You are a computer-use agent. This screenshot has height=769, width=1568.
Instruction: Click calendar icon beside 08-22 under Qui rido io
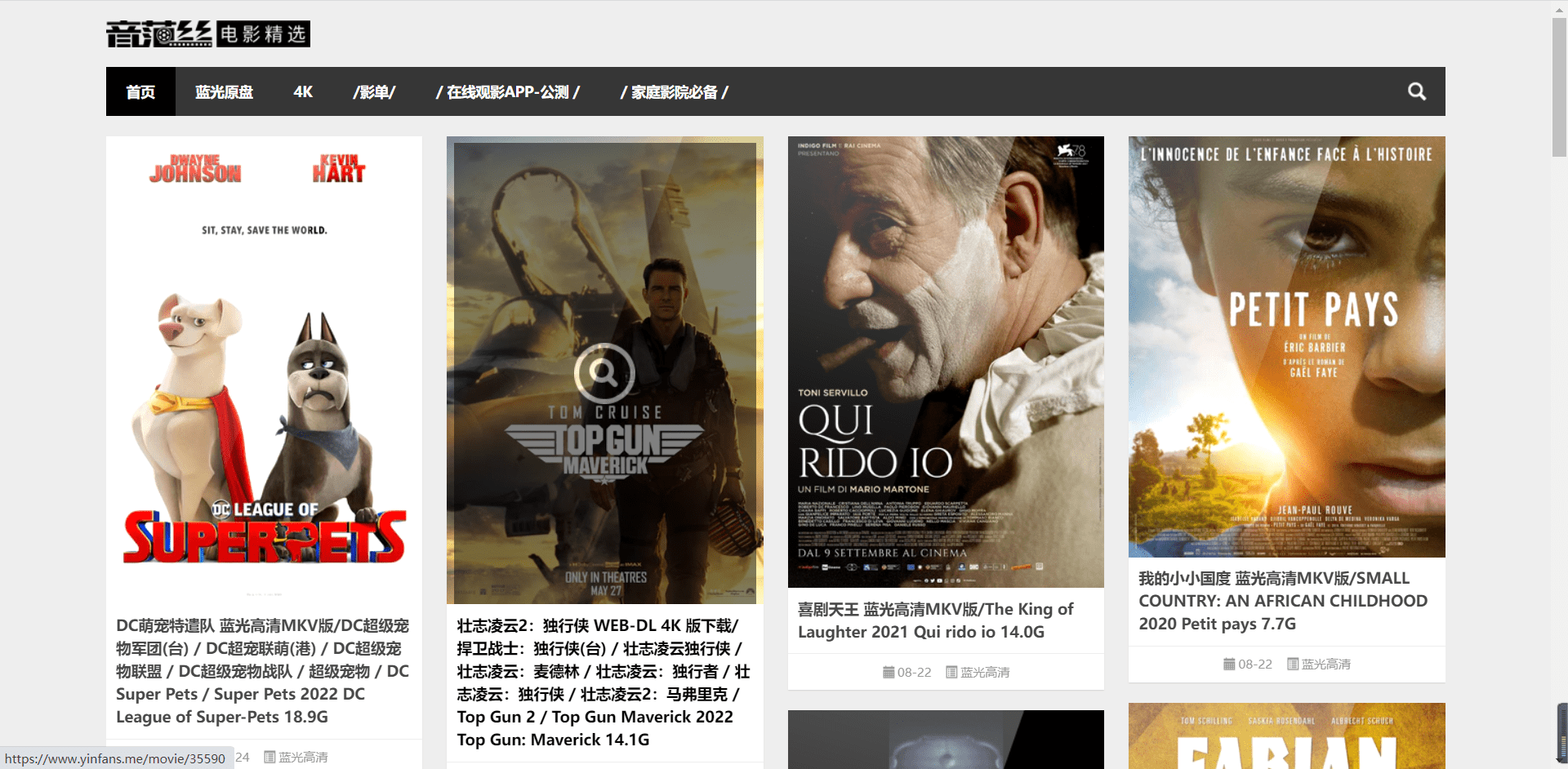(889, 672)
